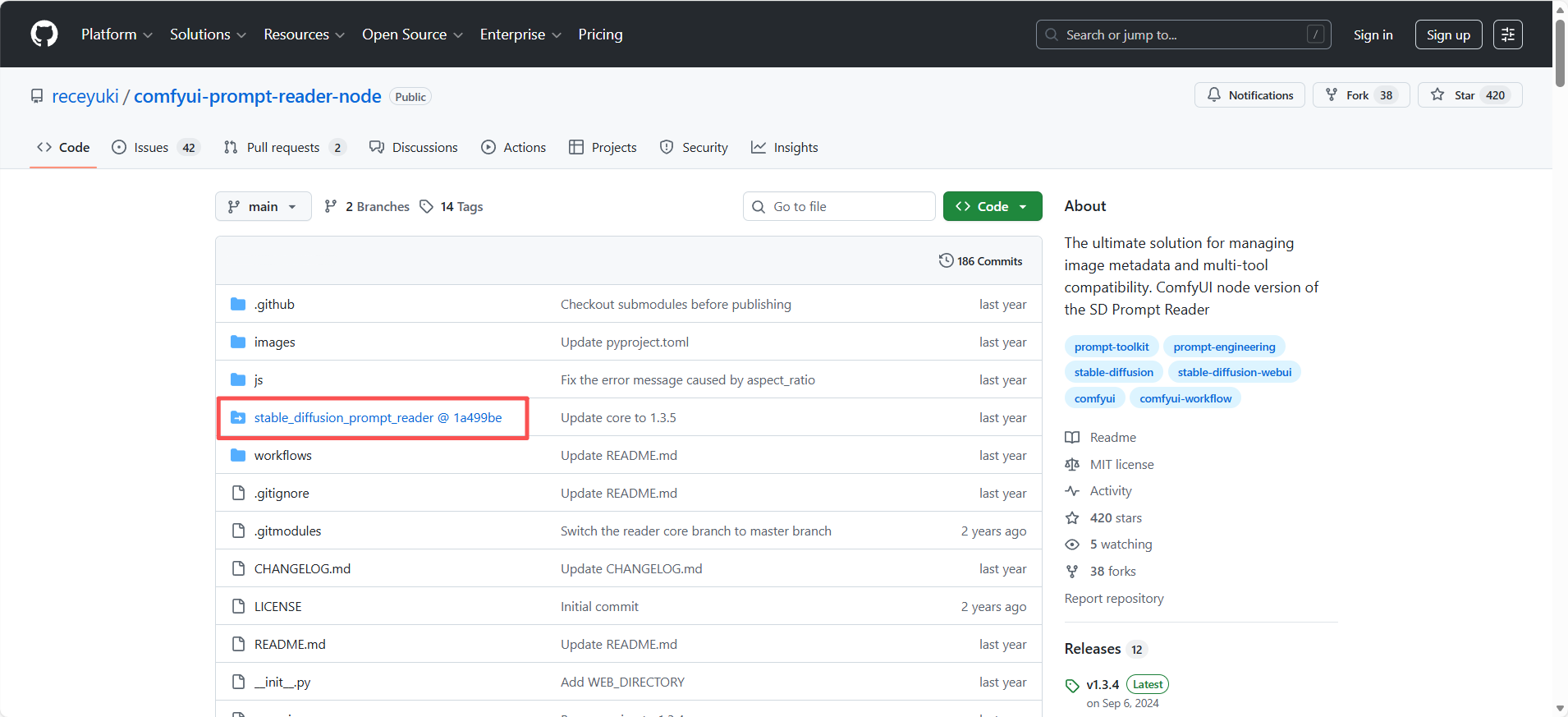Viewport: 1568px width, 717px height.
Task: Open the prompt-toolkit topic tag
Action: pos(1112,347)
